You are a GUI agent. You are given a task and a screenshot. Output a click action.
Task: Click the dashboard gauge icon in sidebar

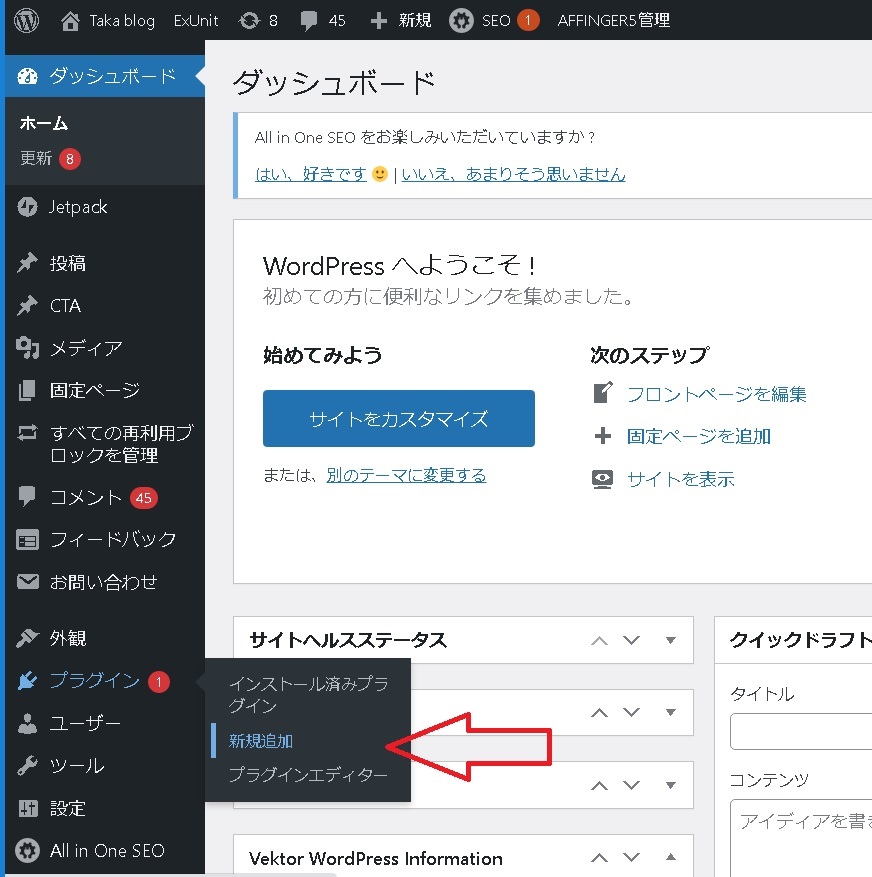click(27, 76)
